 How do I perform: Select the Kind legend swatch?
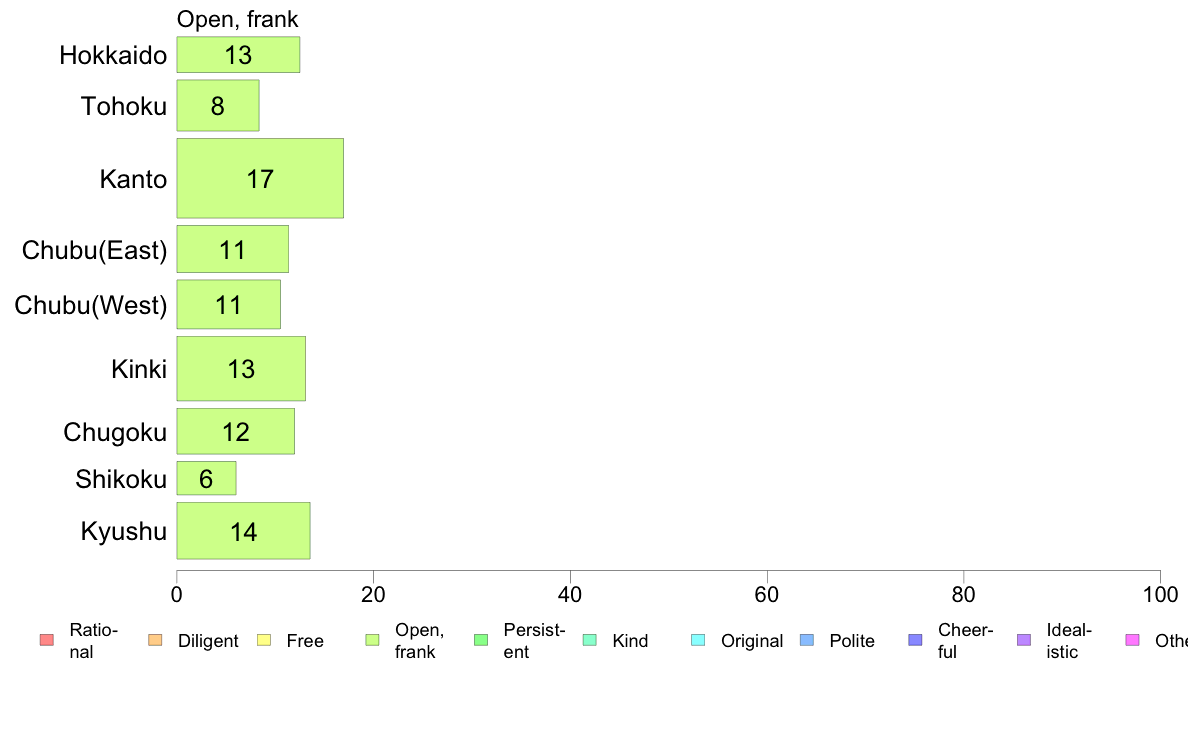pyautogui.click(x=589, y=640)
